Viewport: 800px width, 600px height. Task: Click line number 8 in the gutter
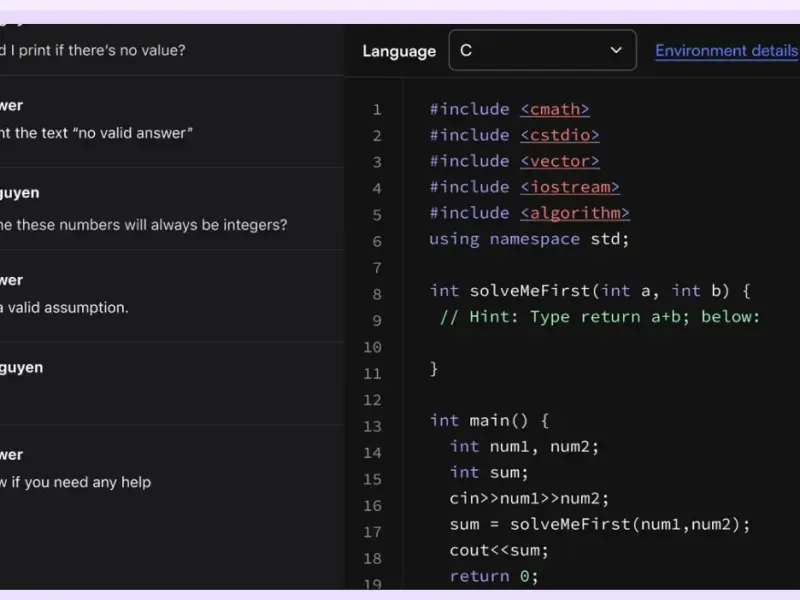click(x=376, y=294)
